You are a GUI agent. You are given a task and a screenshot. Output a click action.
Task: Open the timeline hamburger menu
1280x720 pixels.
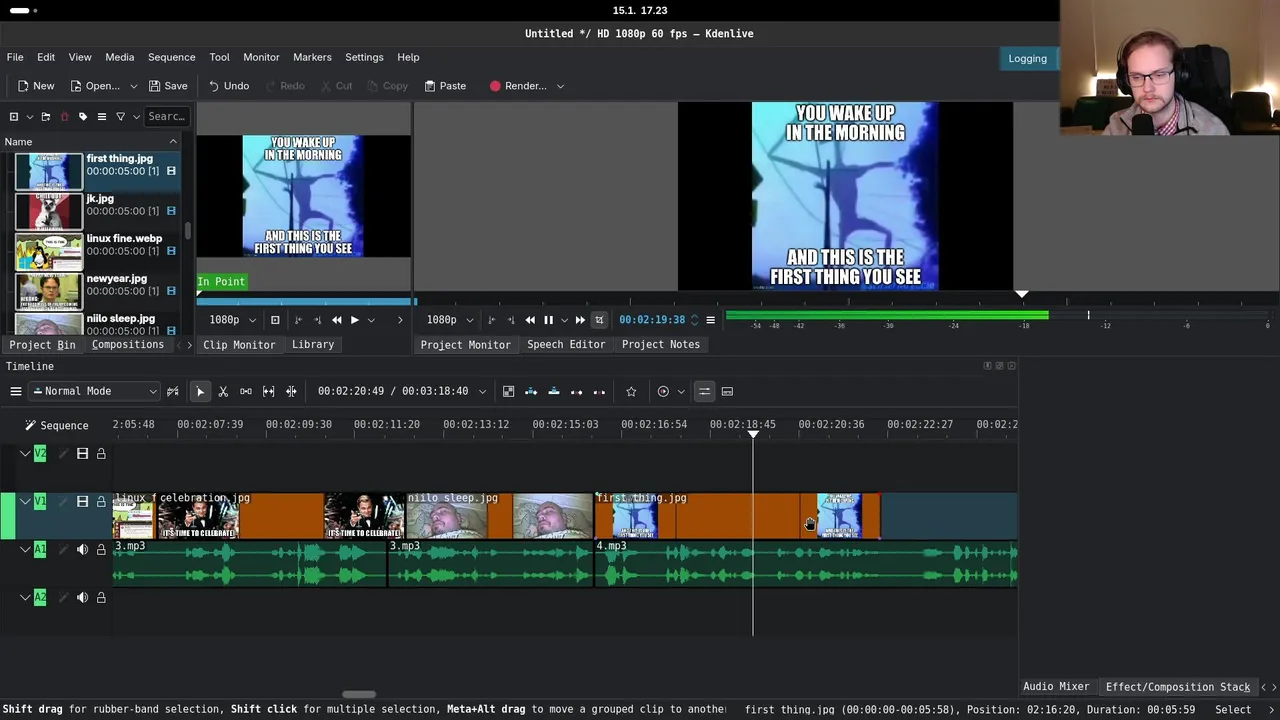[16, 391]
